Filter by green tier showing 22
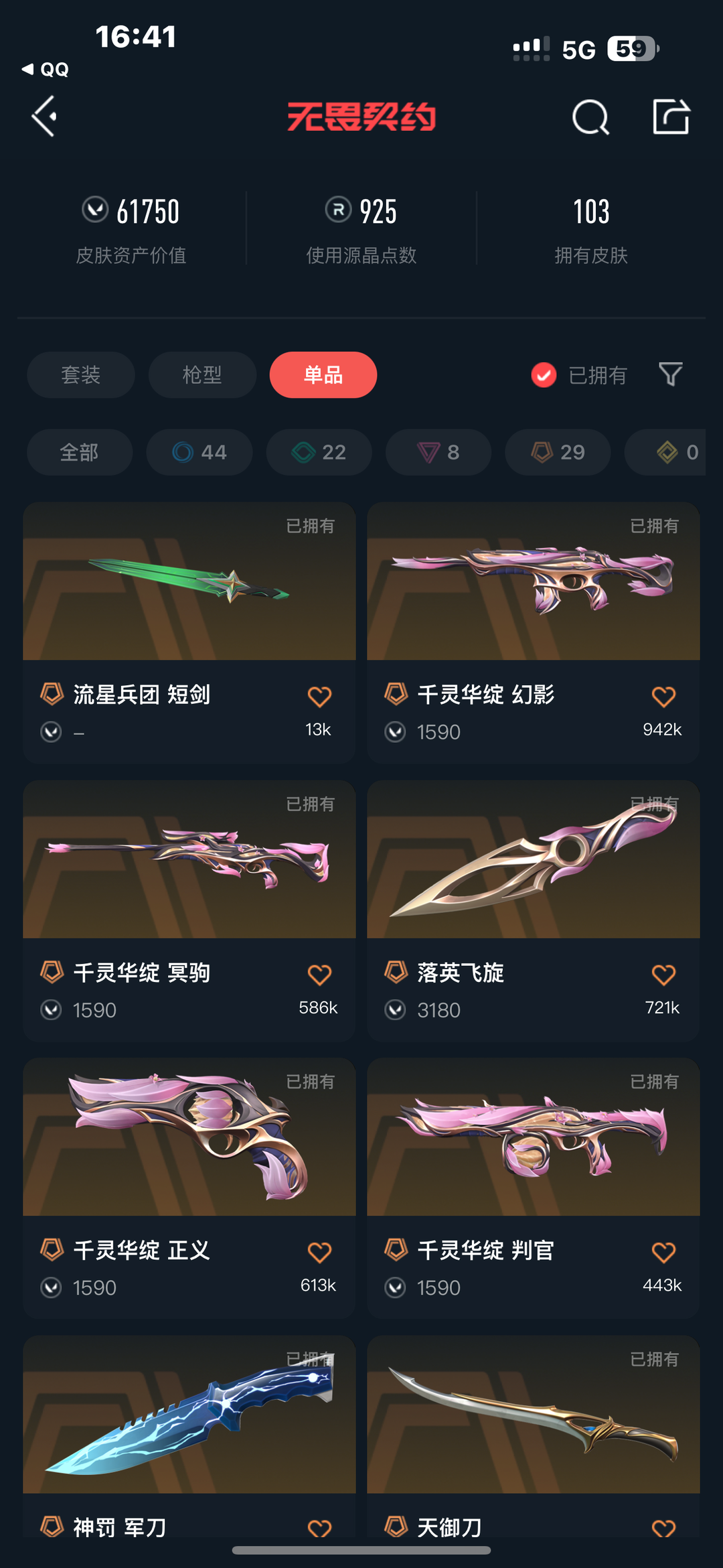Viewport: 723px width, 1568px height. pyautogui.click(x=319, y=452)
